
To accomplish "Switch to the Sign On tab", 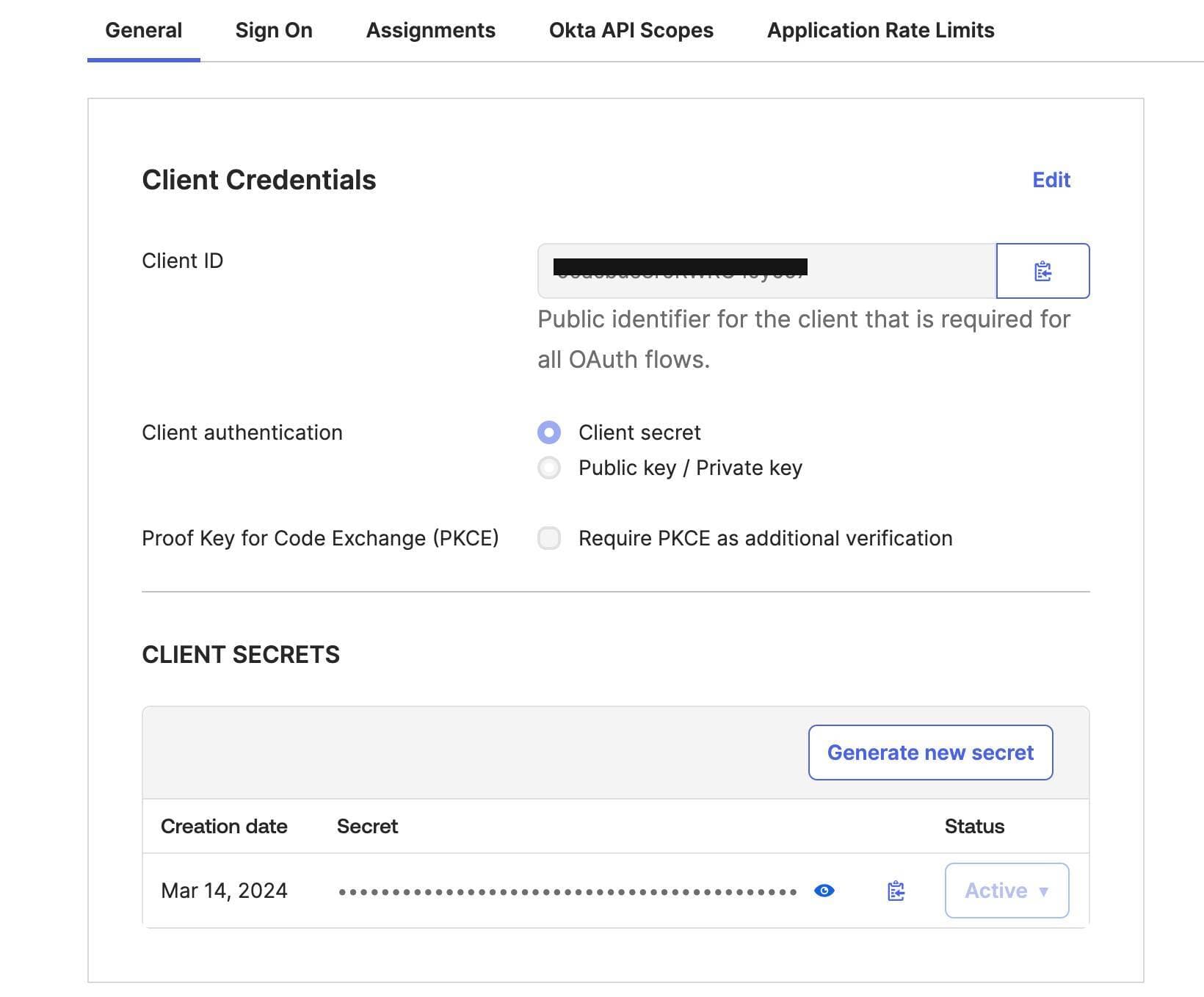I will point(274,30).
